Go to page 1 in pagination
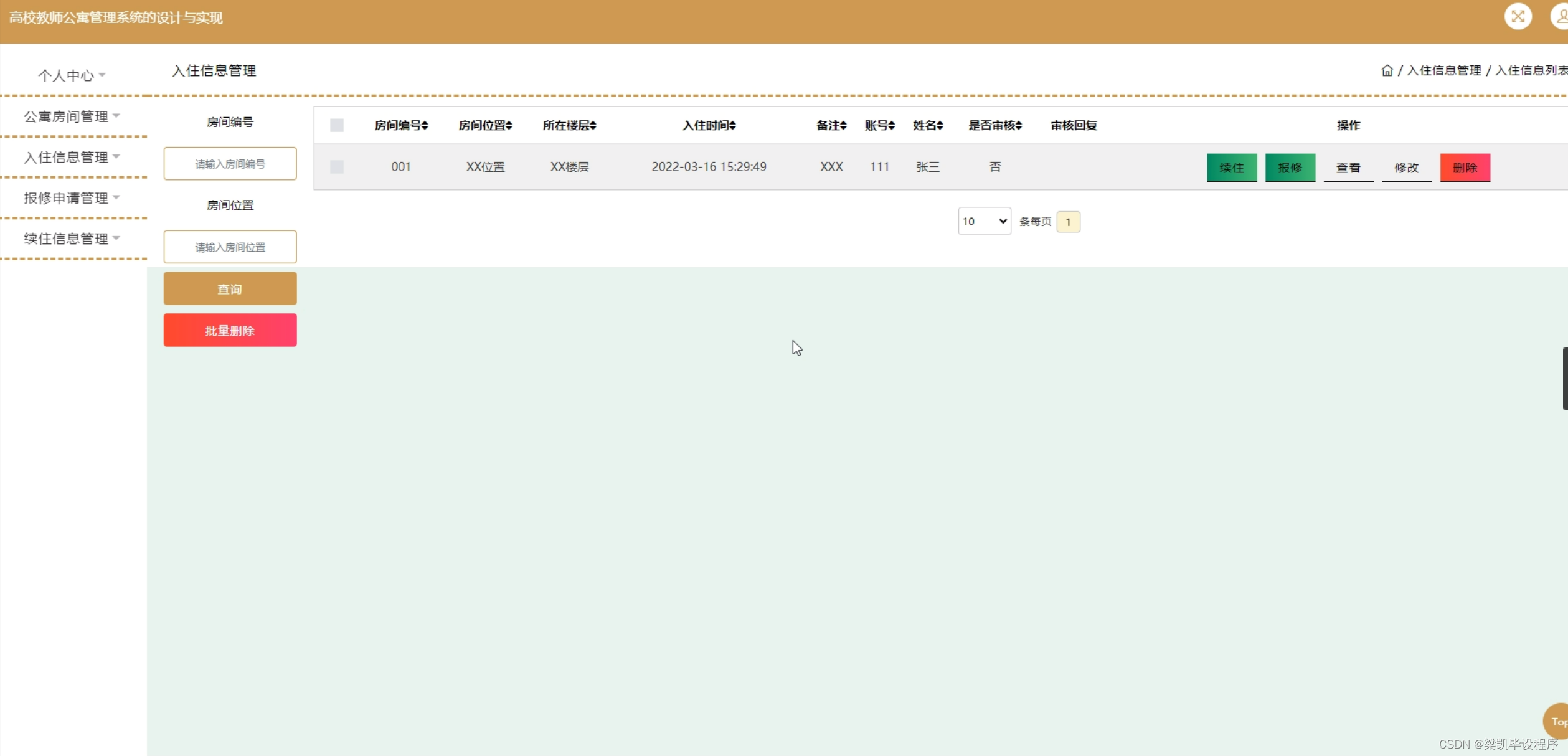 point(1068,222)
